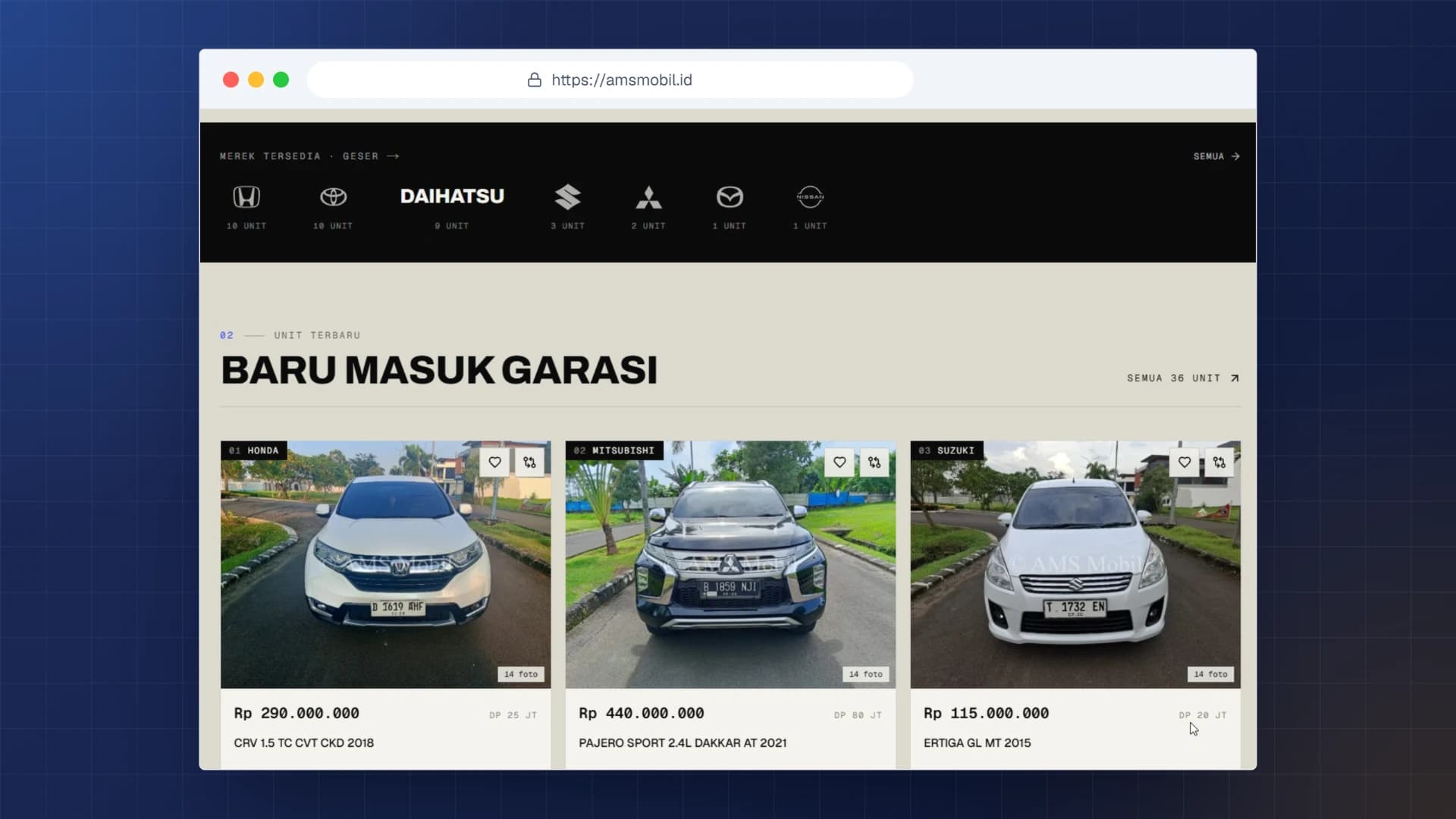Image resolution: width=1456 pixels, height=819 pixels.
Task: Pick the Suzuki brand logo
Action: (x=567, y=197)
